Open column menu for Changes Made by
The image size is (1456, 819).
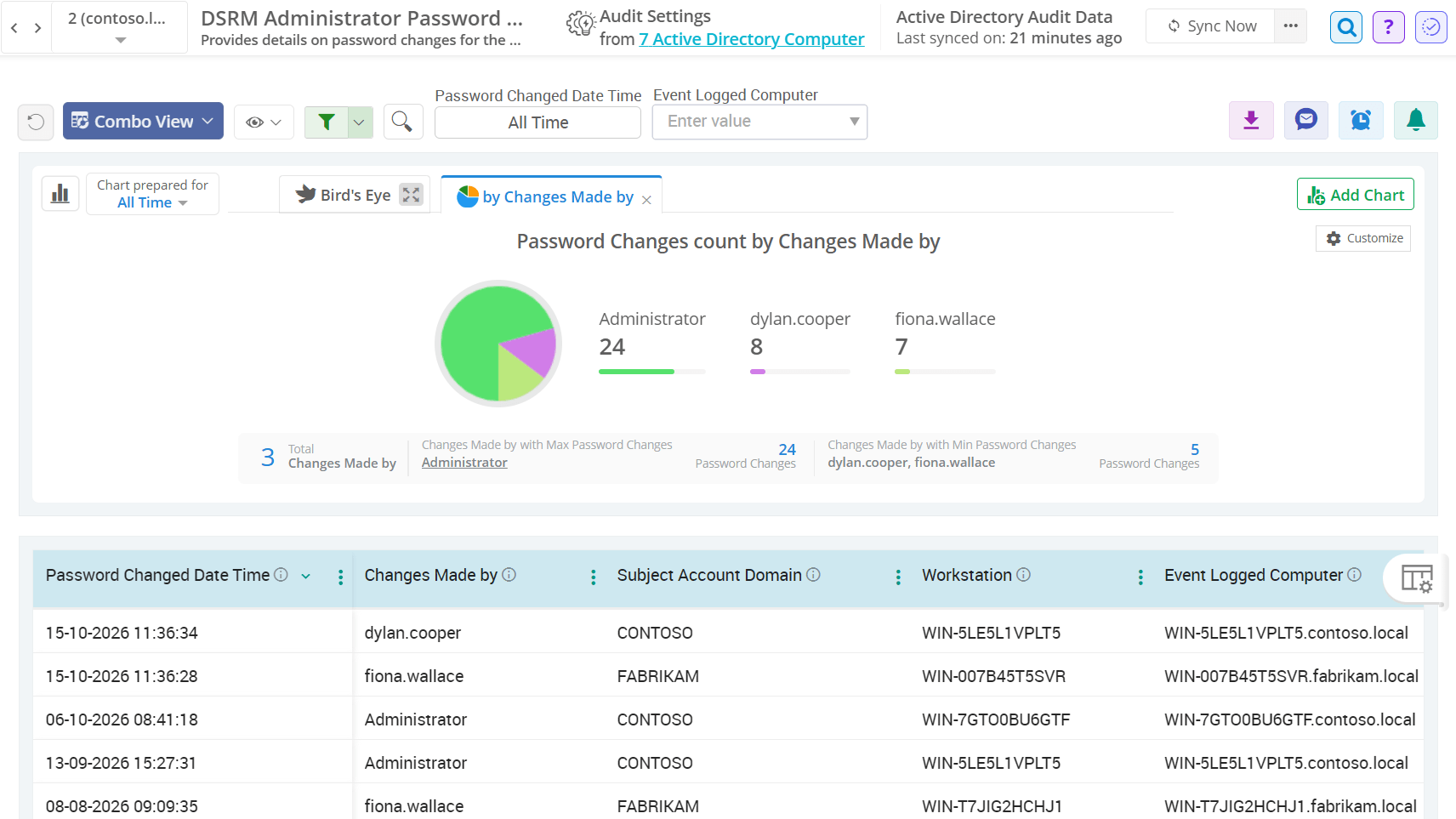[593, 577]
